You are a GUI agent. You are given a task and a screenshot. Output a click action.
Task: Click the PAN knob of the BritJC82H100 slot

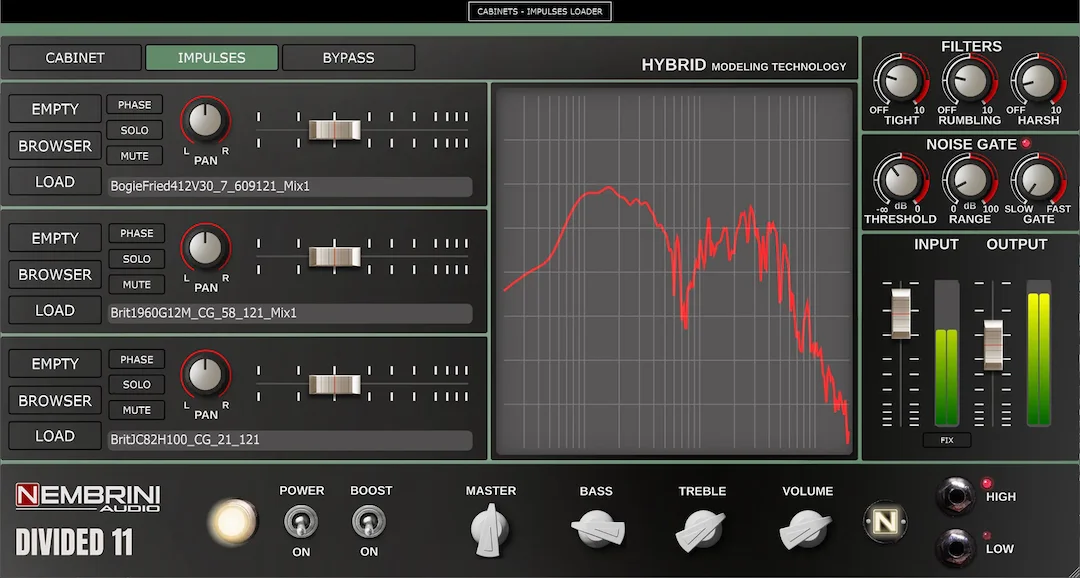[205, 375]
